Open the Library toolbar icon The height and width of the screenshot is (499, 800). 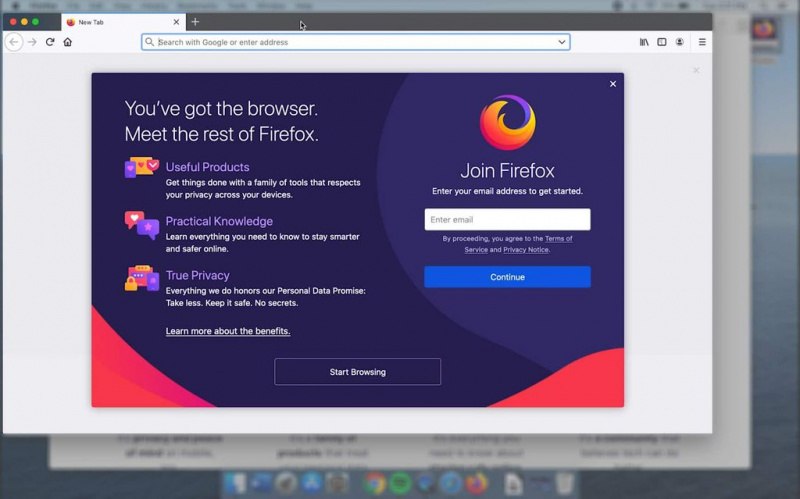tap(644, 42)
